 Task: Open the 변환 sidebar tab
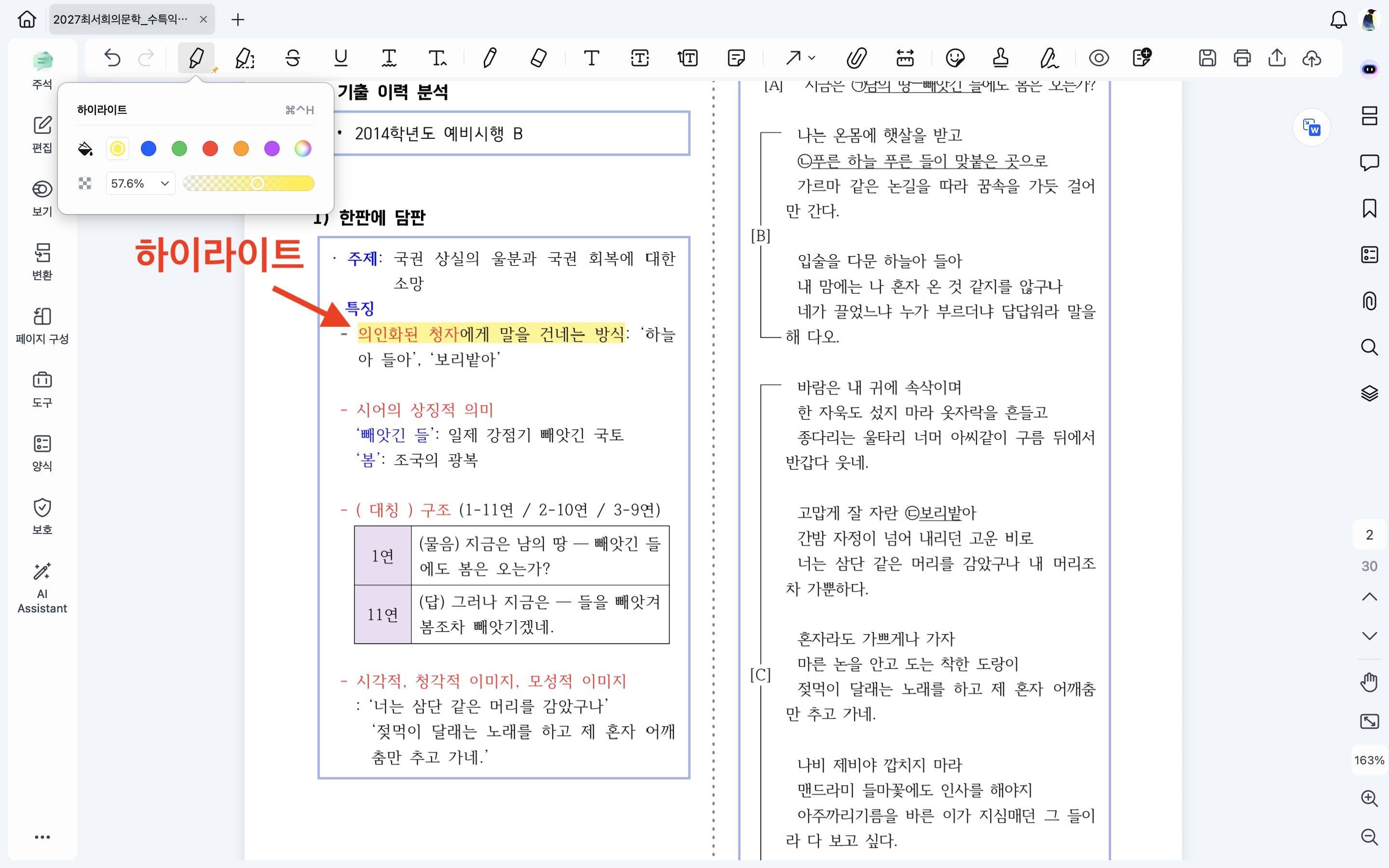(42, 262)
